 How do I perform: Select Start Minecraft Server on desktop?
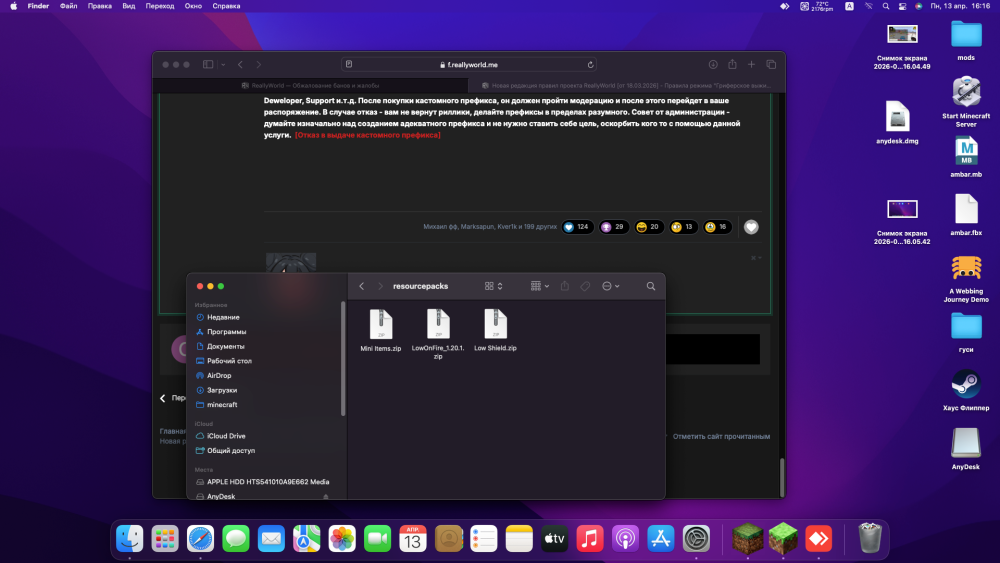pos(966,102)
